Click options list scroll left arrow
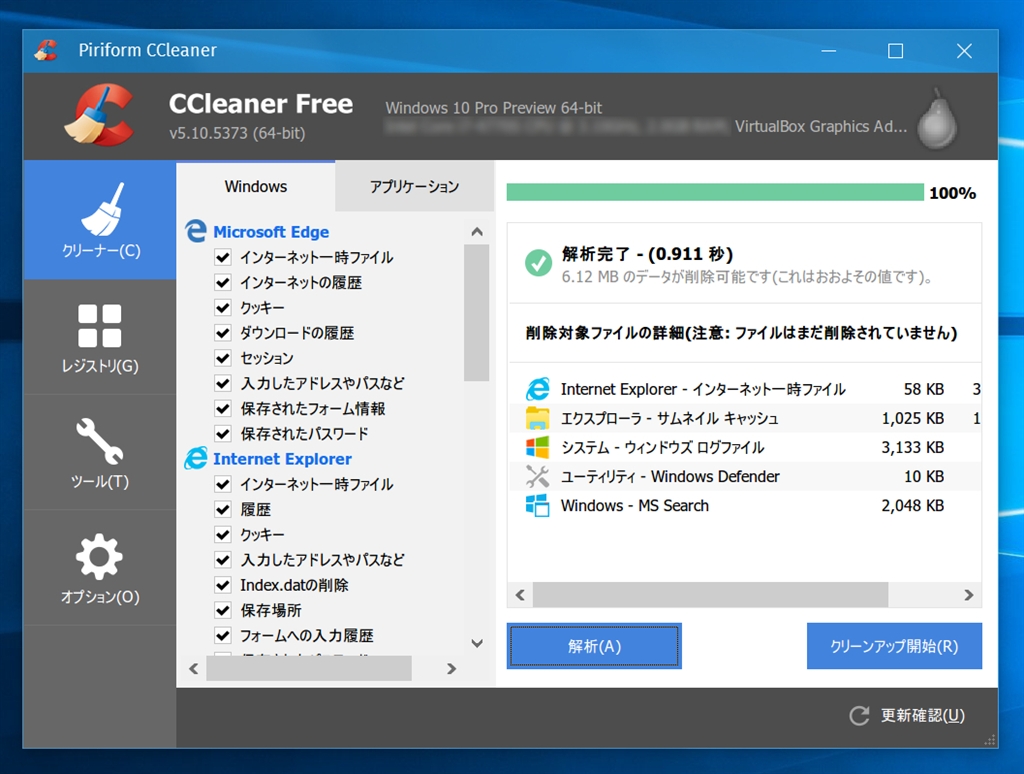This screenshot has height=774, width=1024. coord(193,669)
